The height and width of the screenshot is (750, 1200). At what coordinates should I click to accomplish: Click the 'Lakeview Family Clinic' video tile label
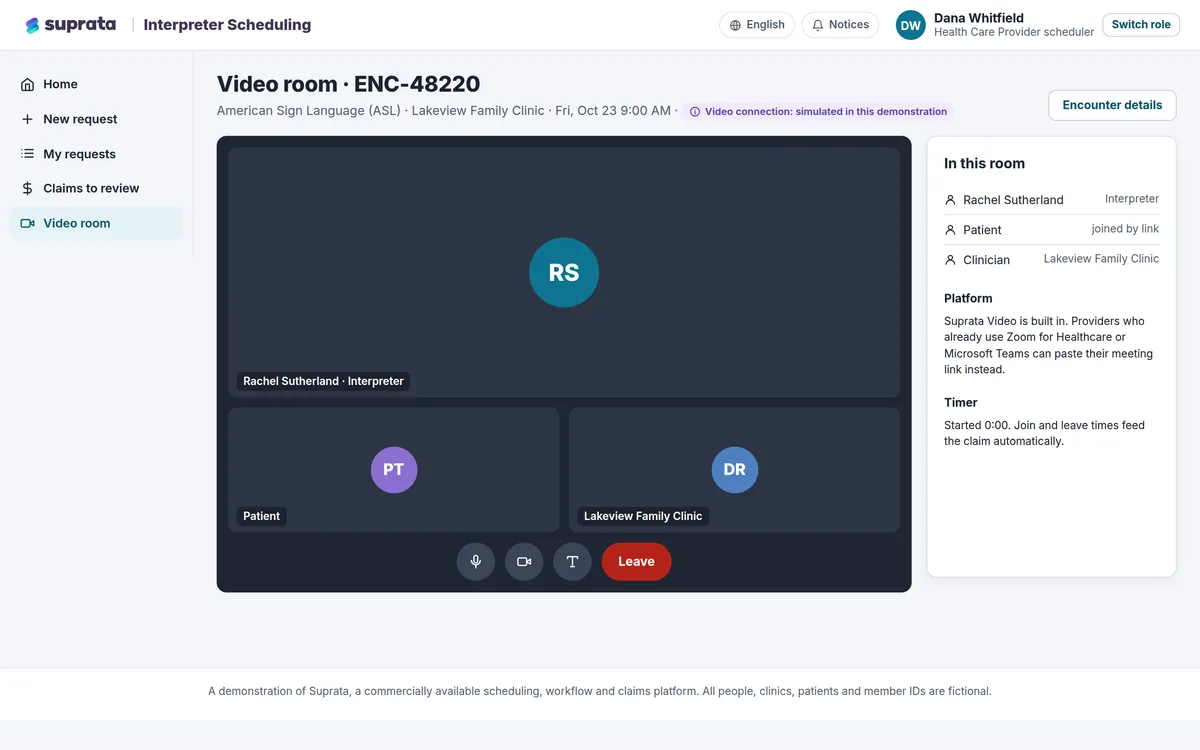(x=643, y=516)
